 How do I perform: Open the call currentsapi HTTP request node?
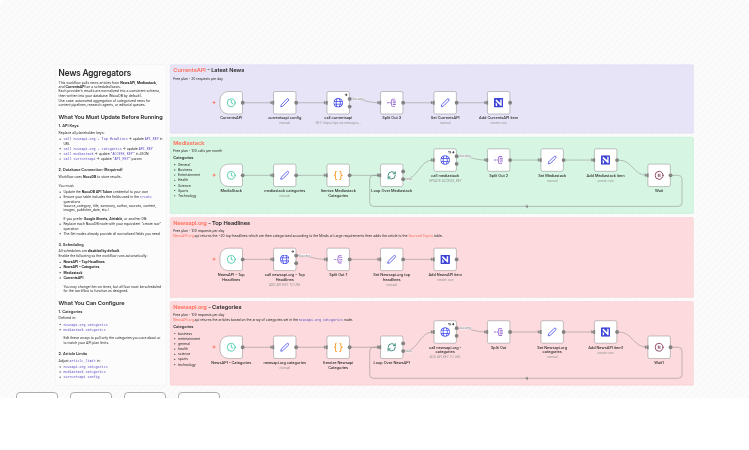[338, 102]
